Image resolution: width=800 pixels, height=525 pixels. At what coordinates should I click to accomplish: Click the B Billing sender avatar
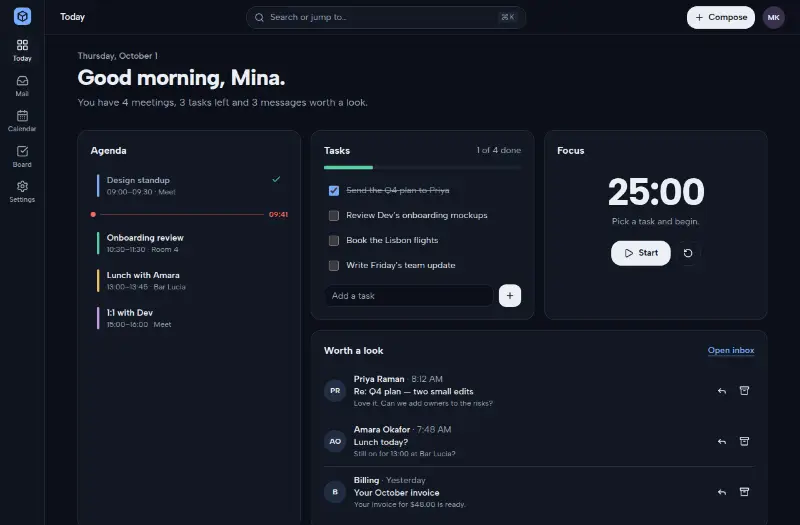[x=335, y=492]
